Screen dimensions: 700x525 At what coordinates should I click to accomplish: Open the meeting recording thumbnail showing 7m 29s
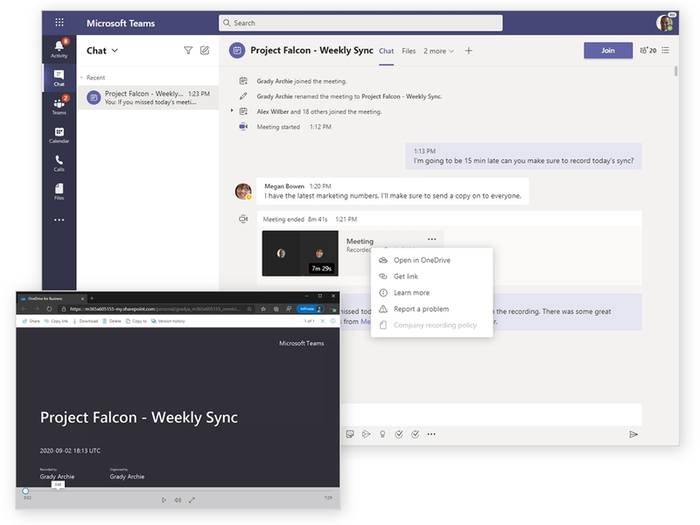click(x=300, y=254)
